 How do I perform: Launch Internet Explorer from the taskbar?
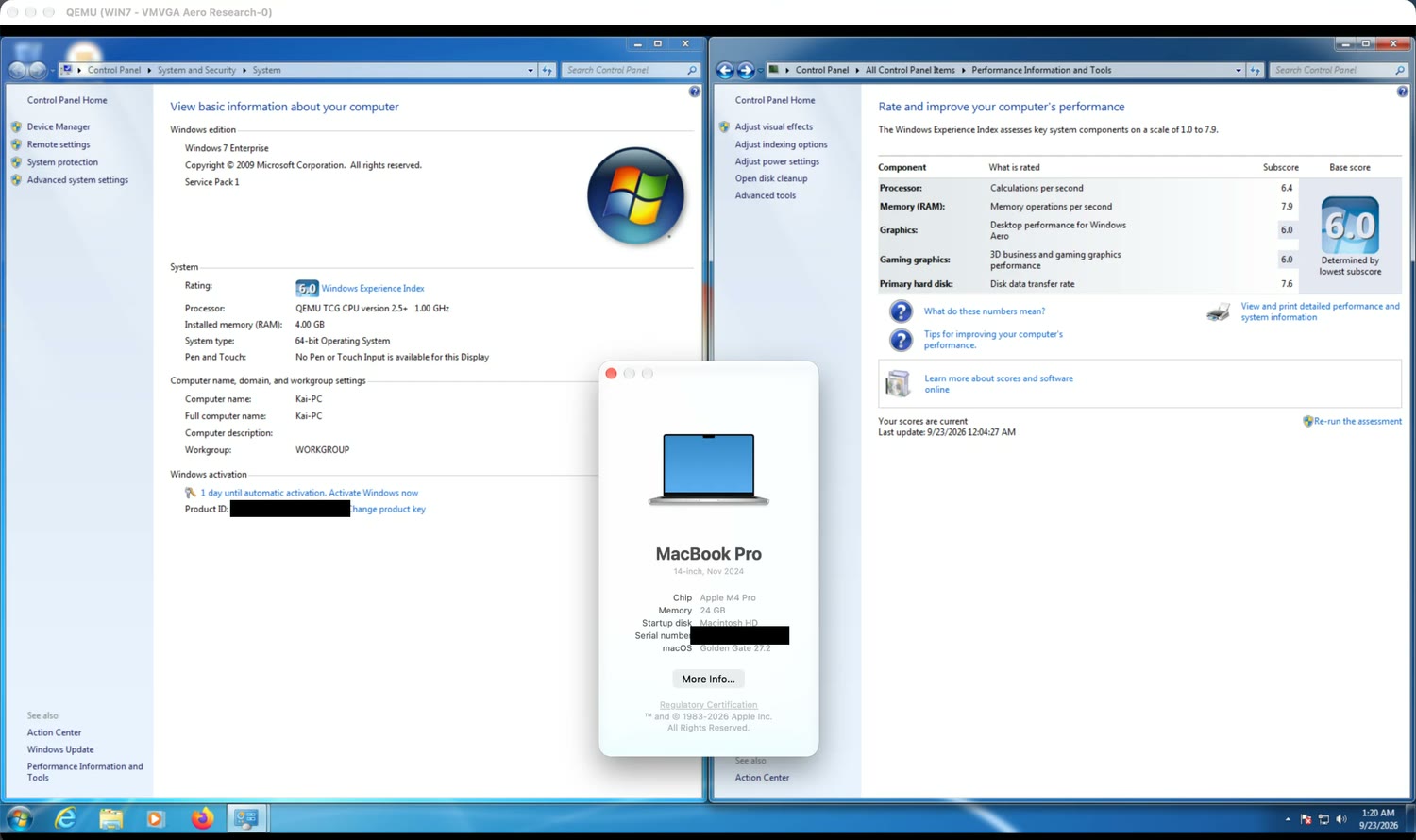[65, 818]
